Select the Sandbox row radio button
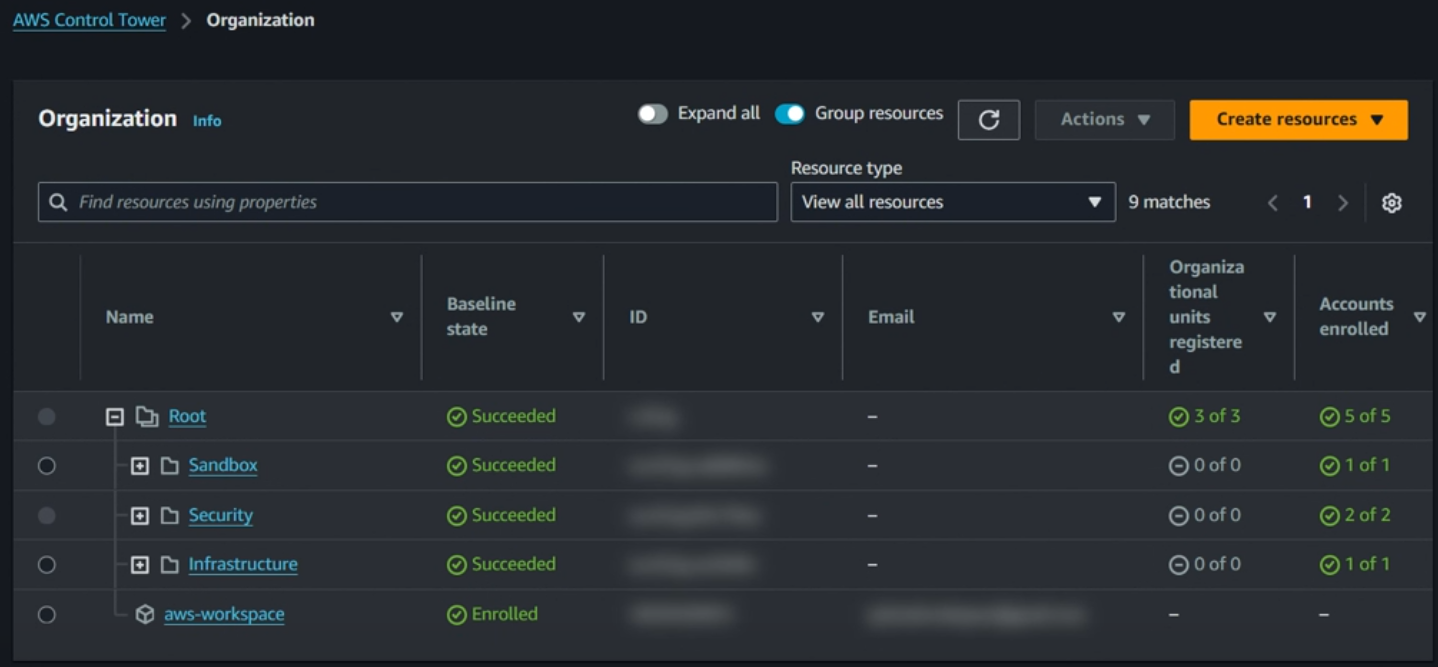 click(x=47, y=466)
